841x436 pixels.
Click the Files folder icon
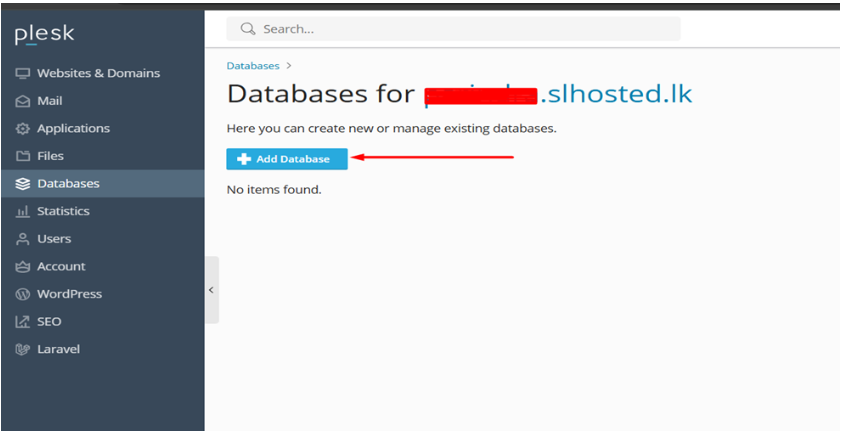pyautogui.click(x=23, y=156)
